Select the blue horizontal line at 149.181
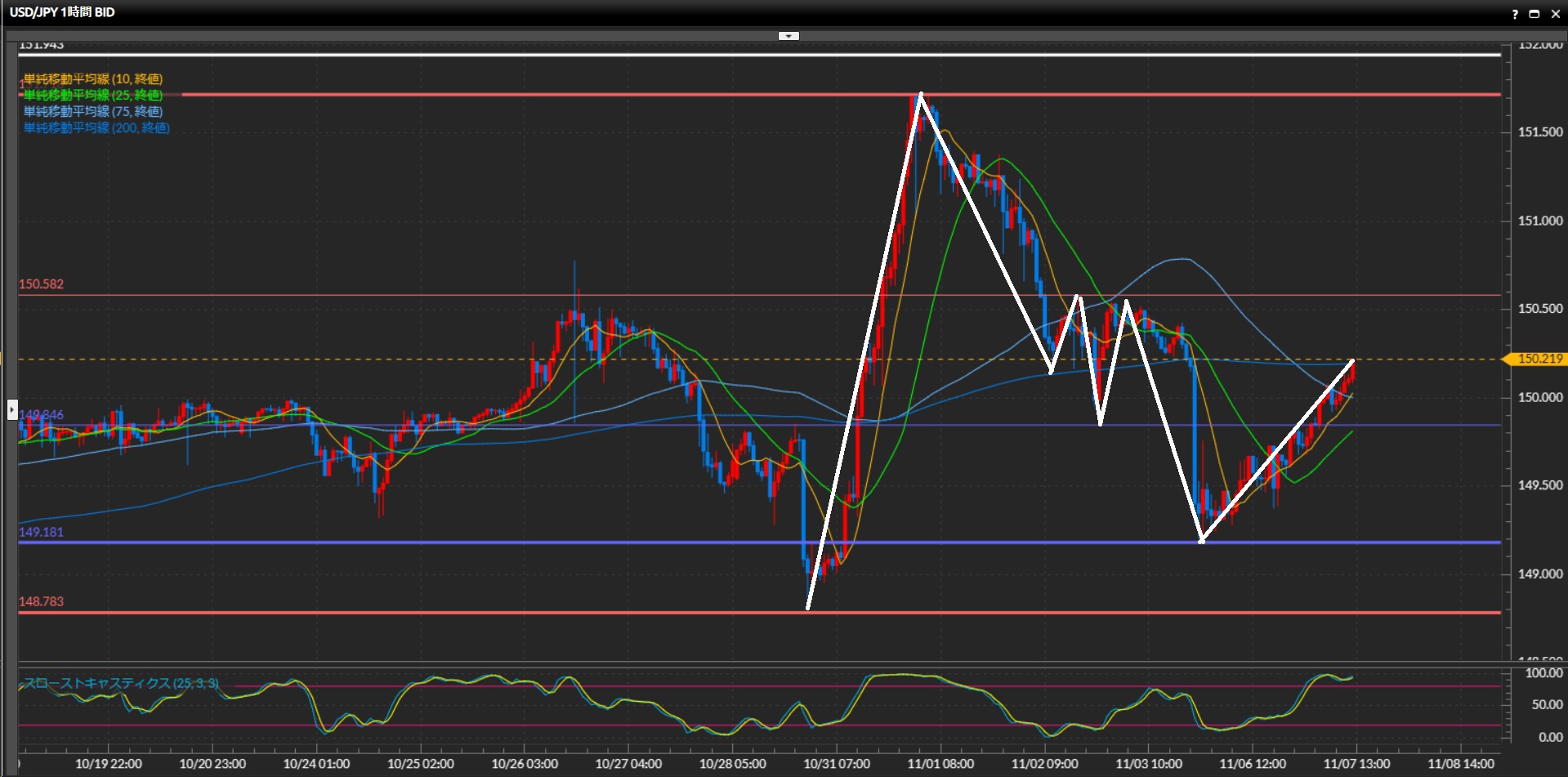Image resolution: width=1568 pixels, height=777 pixels. click(x=572, y=542)
